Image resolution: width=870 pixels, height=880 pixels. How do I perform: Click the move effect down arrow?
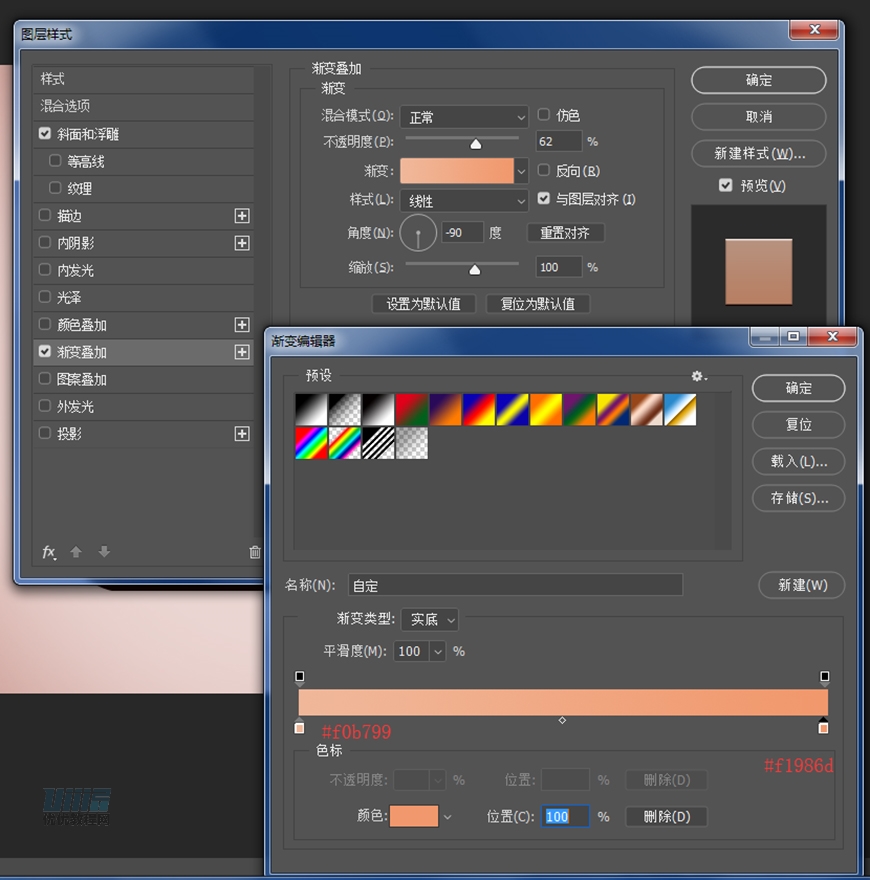pyautogui.click(x=104, y=552)
